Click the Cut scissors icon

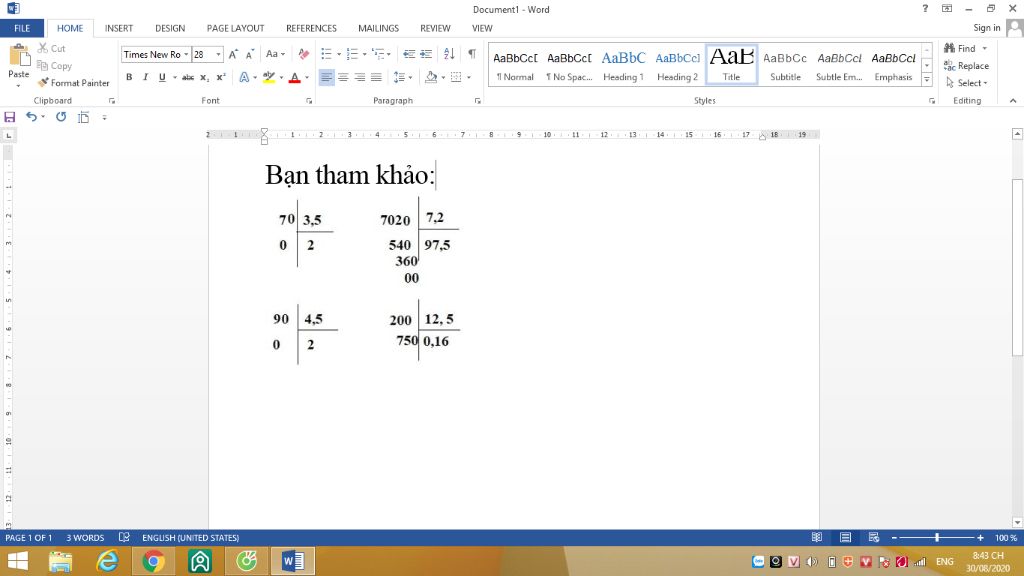click(43, 48)
